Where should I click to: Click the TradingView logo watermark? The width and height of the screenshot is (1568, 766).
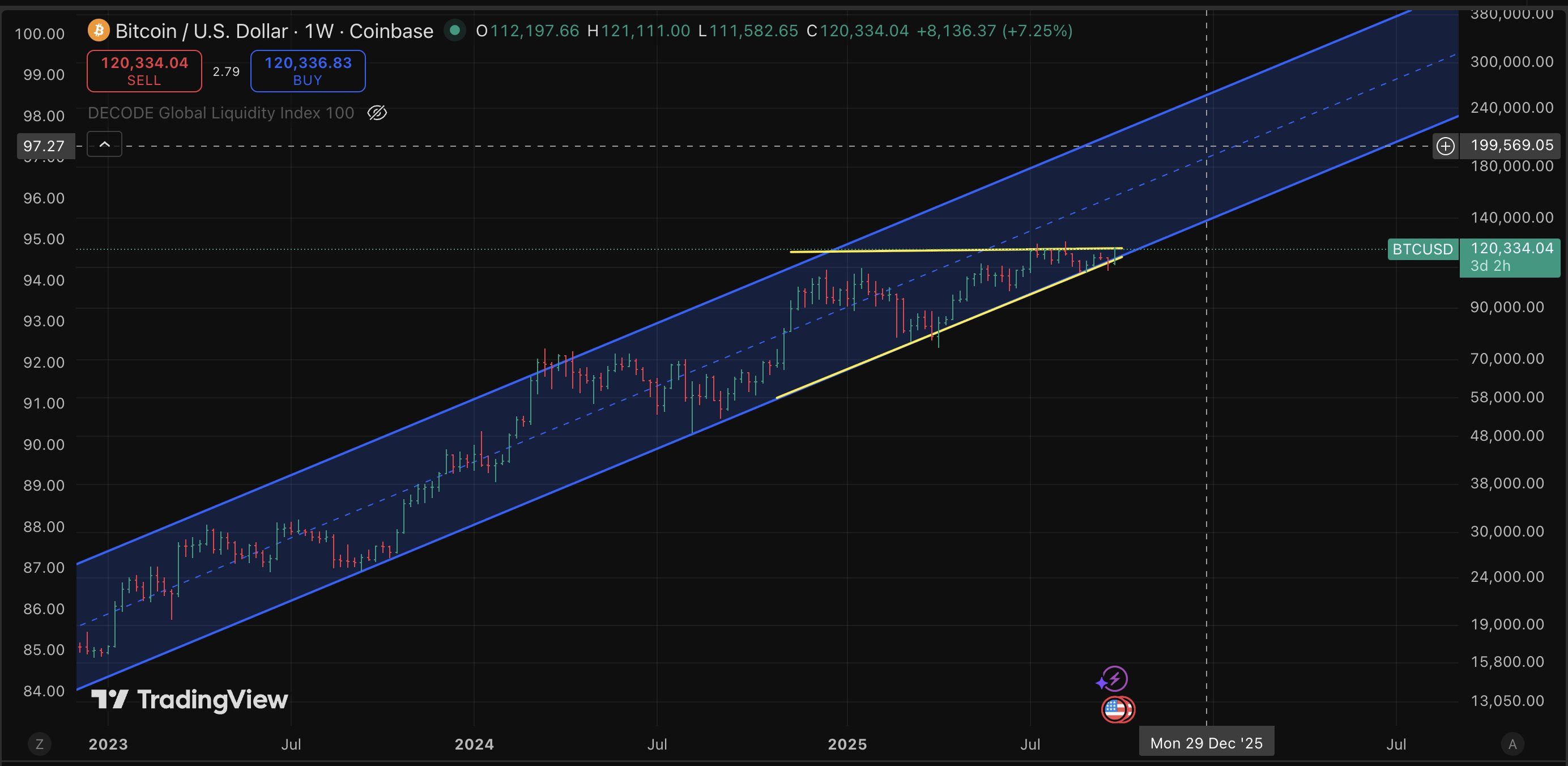pos(189,700)
